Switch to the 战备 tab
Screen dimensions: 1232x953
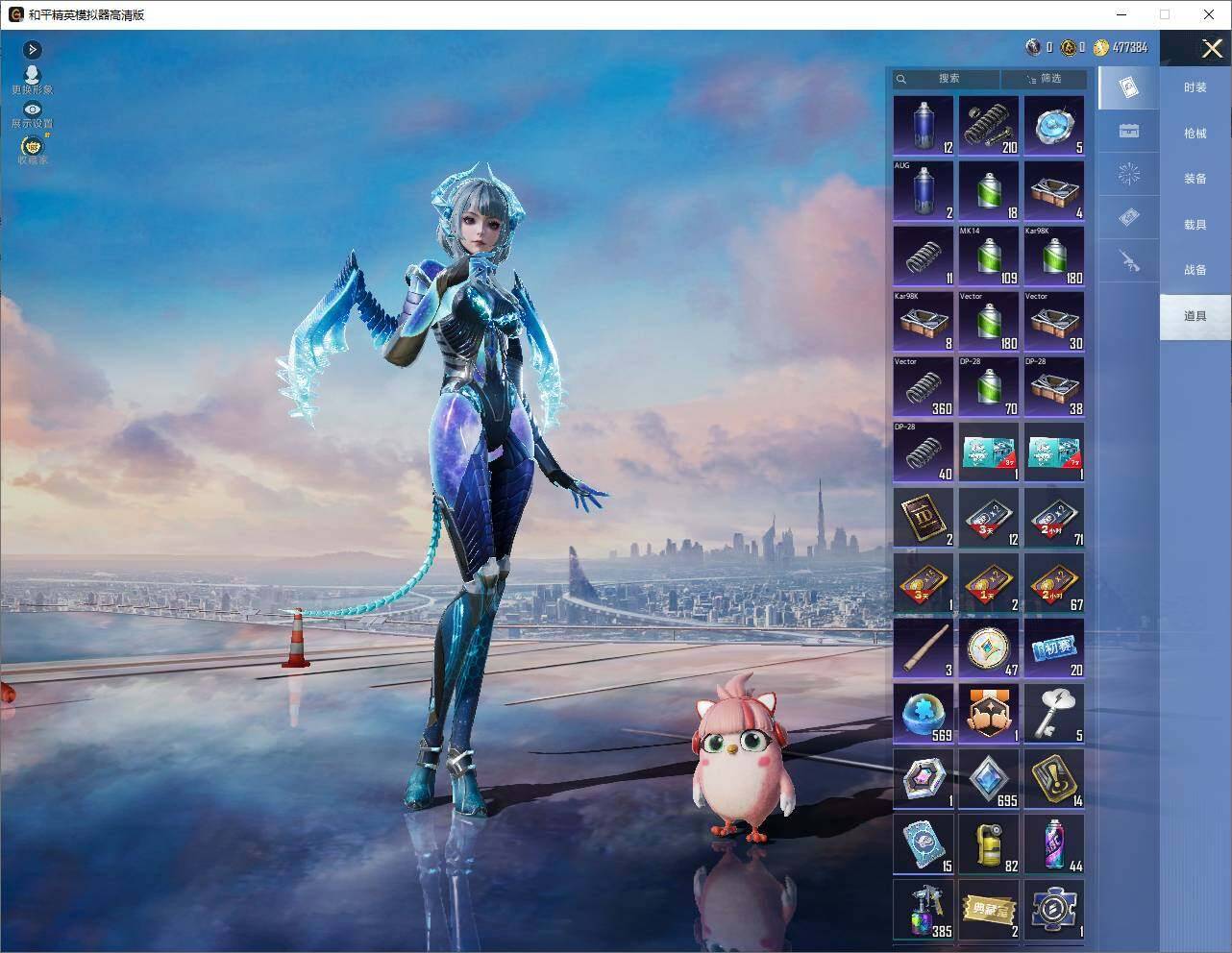click(x=1195, y=270)
